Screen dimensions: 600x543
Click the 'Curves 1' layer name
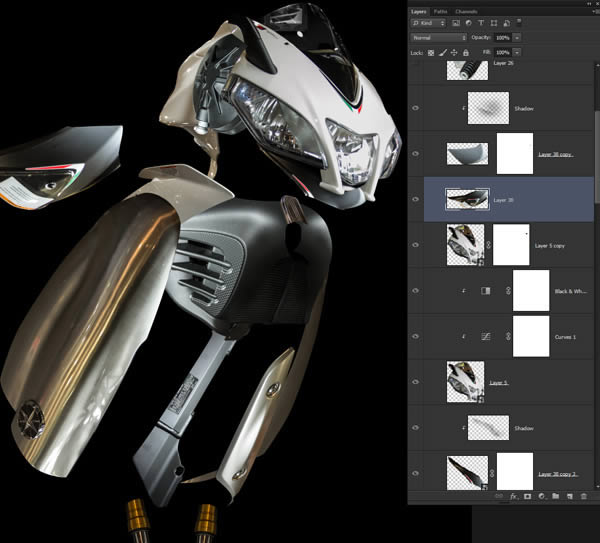click(565, 337)
